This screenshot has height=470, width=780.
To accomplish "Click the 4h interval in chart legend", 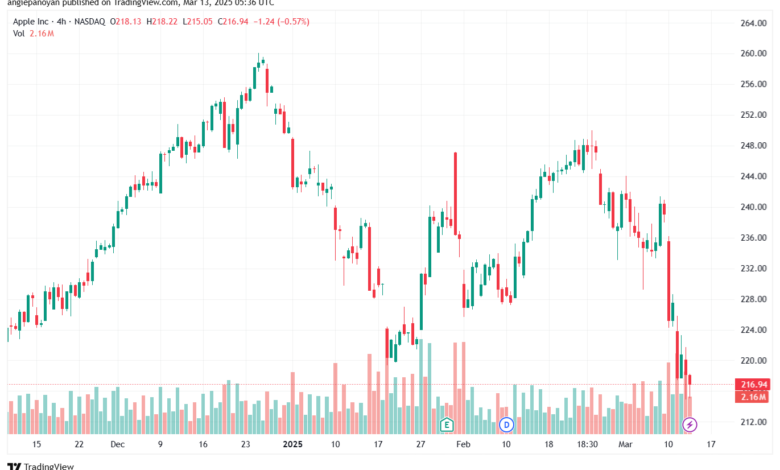I will coord(62,22).
